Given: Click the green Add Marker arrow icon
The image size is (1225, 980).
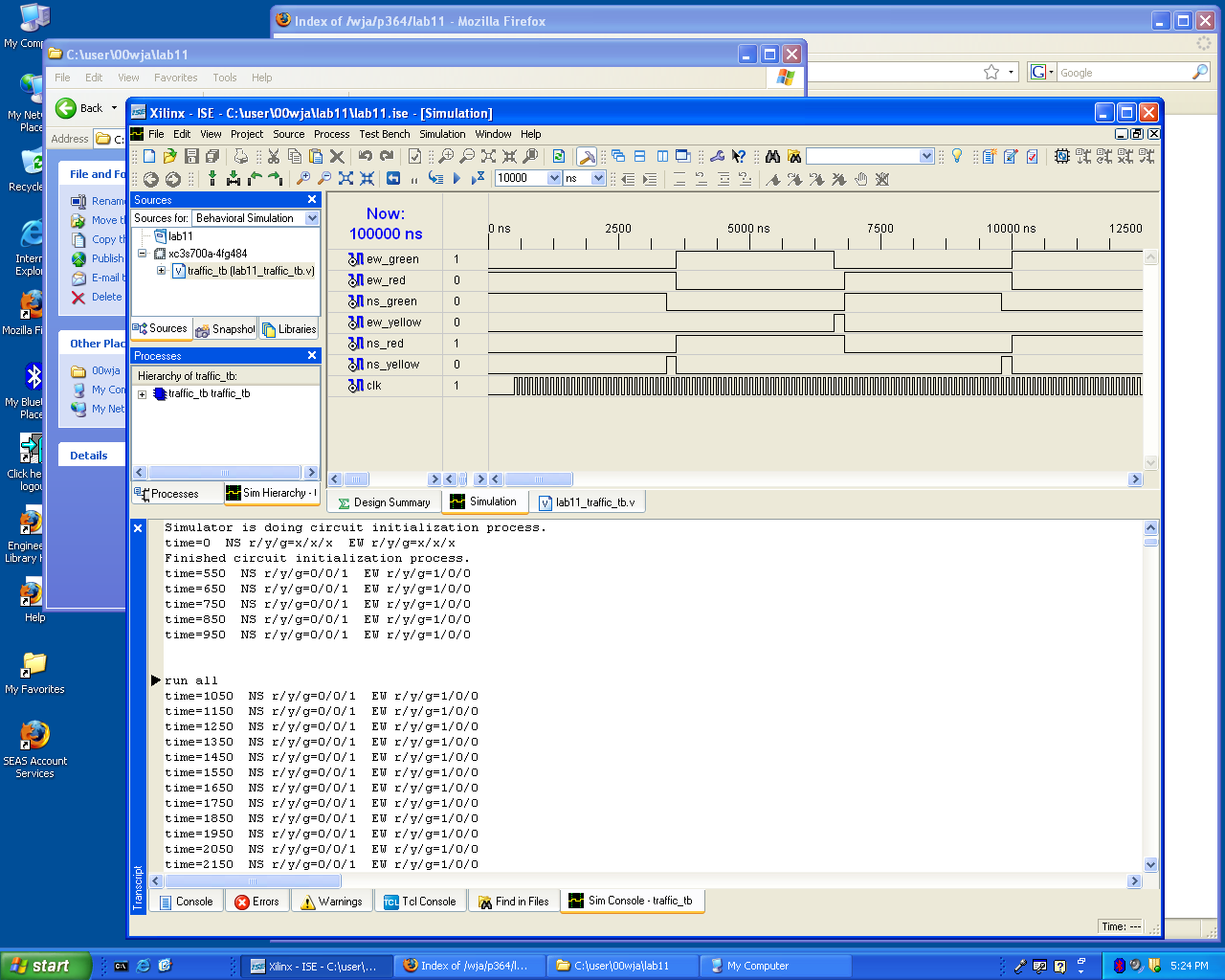Looking at the screenshot, I should [212, 178].
